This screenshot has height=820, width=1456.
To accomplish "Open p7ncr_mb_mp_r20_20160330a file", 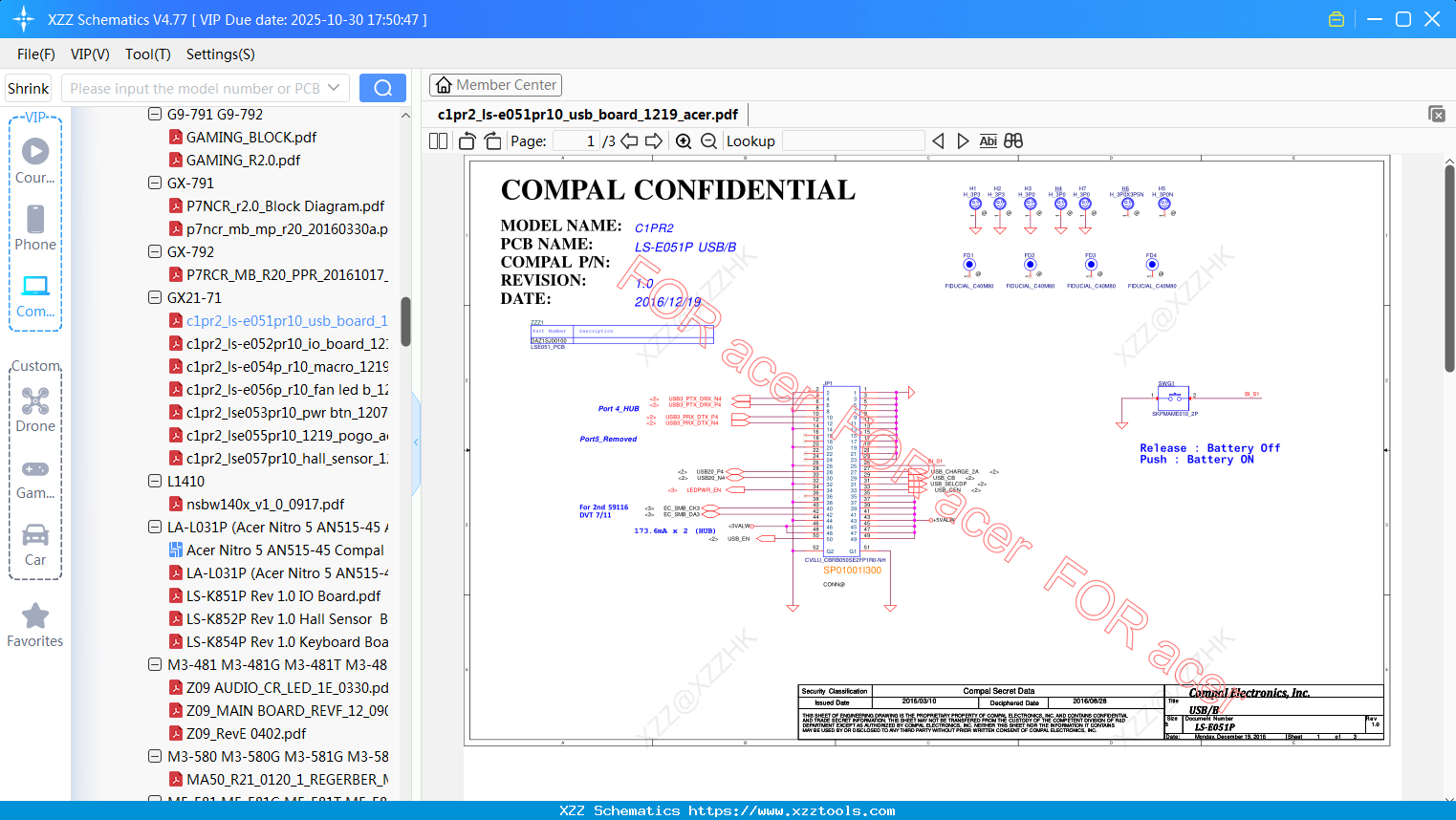I will pos(287,228).
